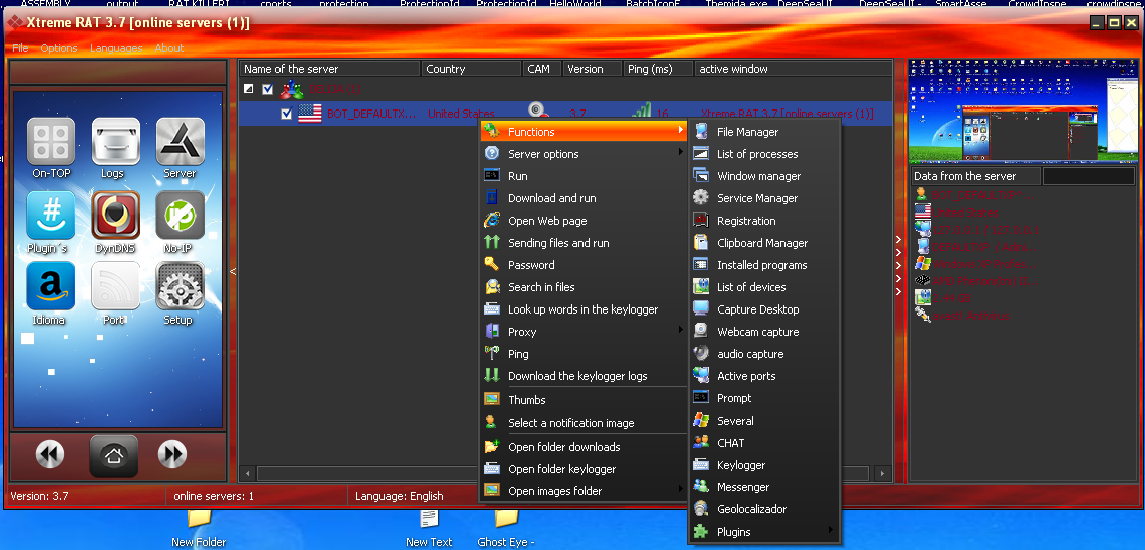1145x550 pixels.
Task: Open the Port icon
Action: 115,286
